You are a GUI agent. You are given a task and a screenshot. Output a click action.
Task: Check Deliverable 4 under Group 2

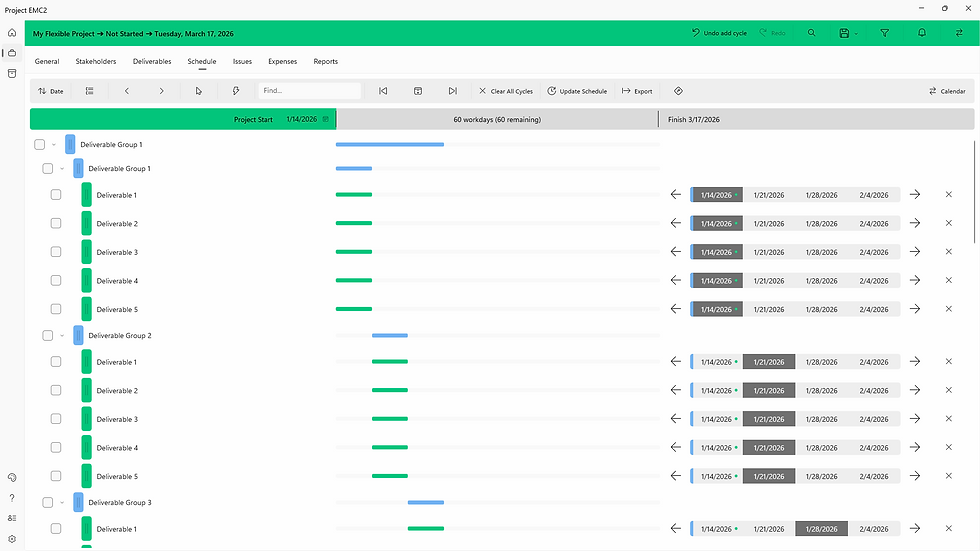coord(56,447)
